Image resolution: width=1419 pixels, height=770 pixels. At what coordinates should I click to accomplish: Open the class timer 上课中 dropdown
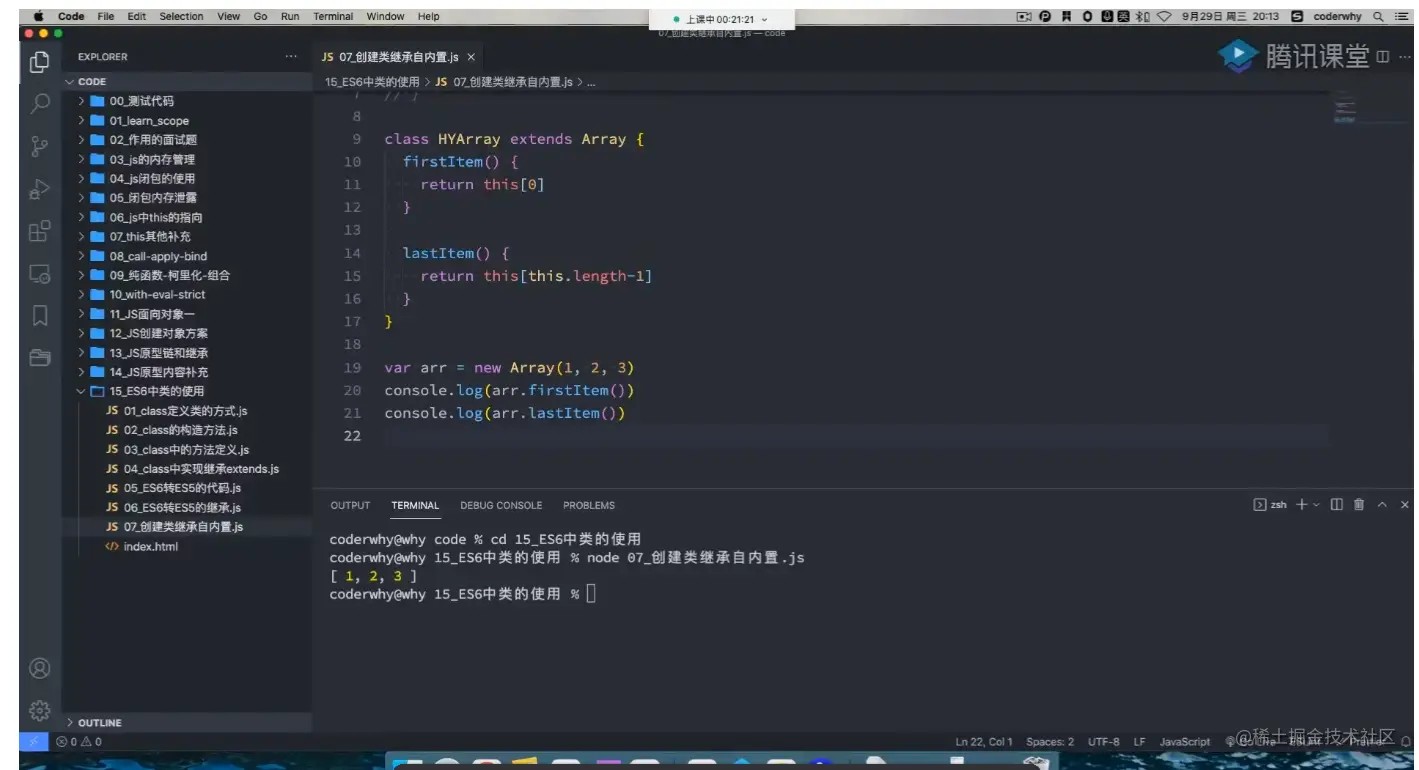[721, 19]
